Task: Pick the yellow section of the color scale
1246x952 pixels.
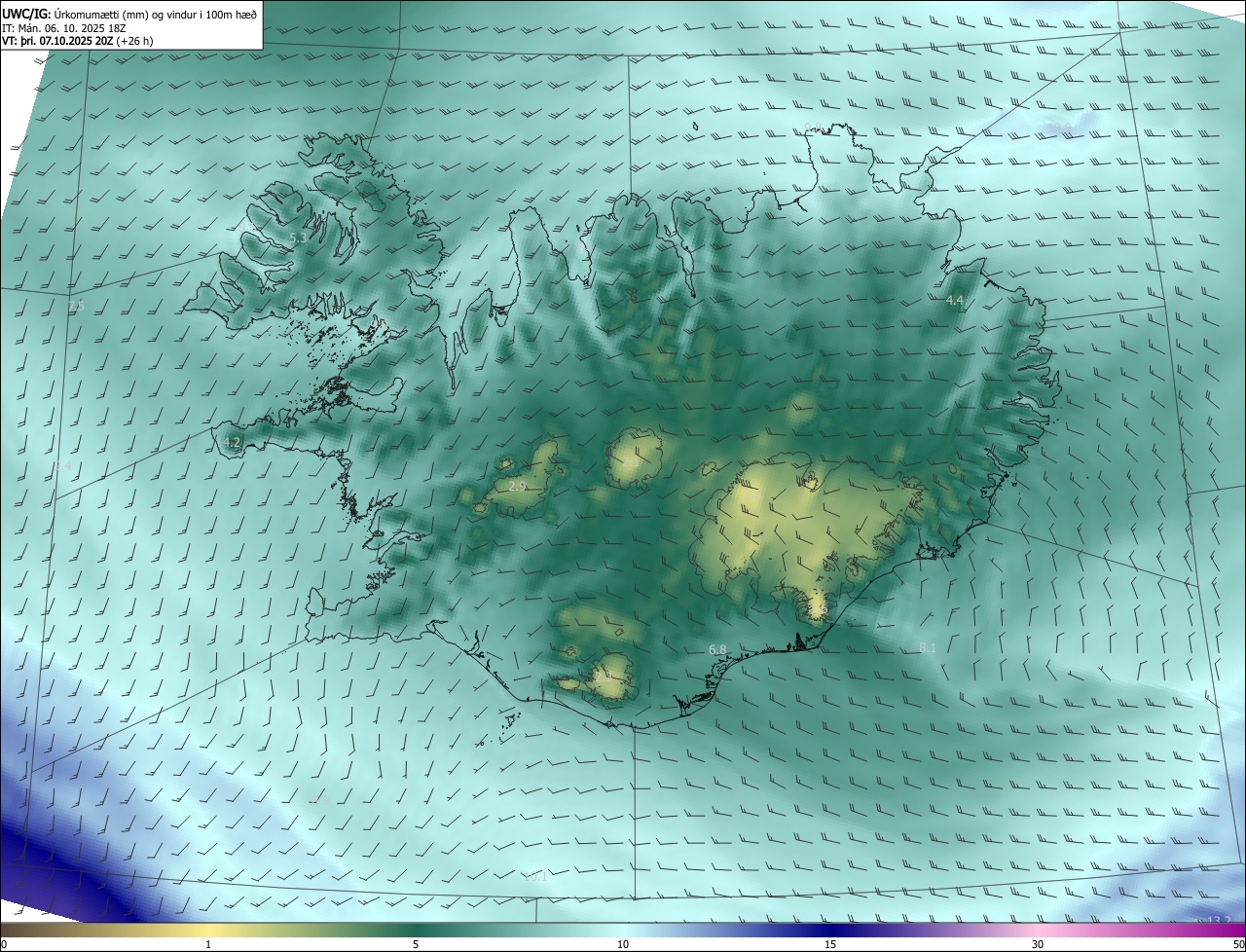Action: point(208,930)
